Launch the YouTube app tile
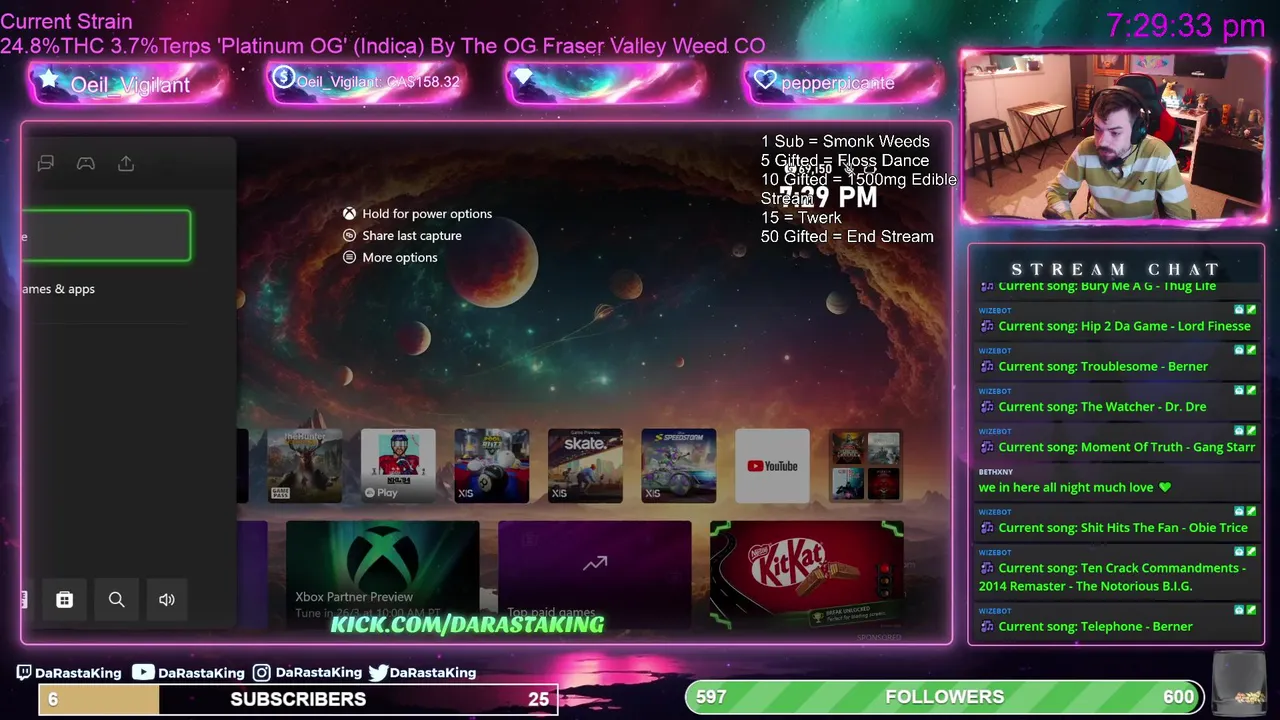1280x720 pixels. tap(772, 466)
